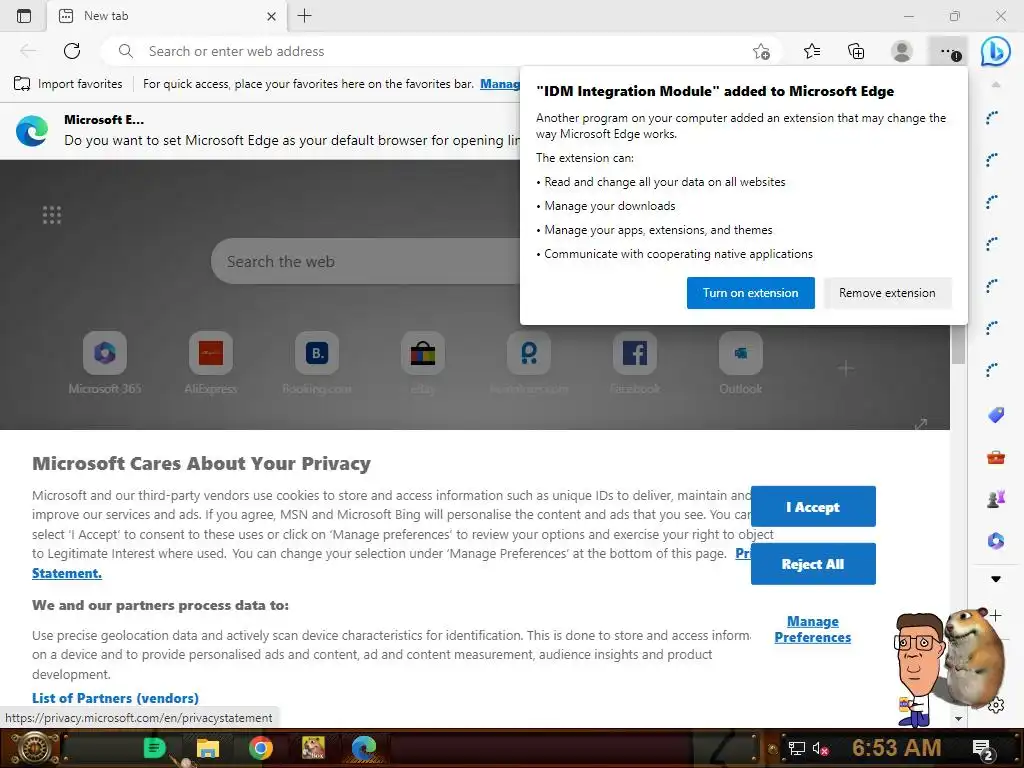Click the Search the web box

click(x=366, y=261)
